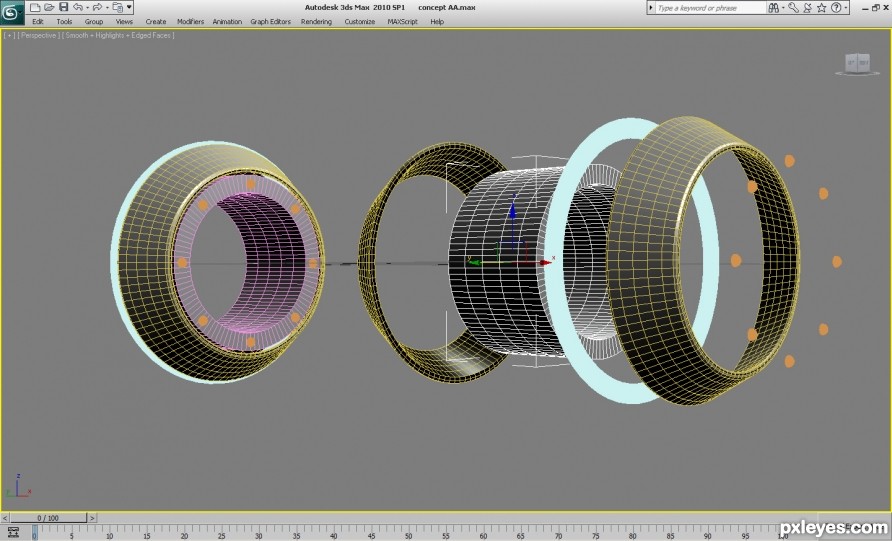The height and width of the screenshot is (541, 892).
Task: Expand the InfoCenter search box arrow
Action: (x=651, y=8)
